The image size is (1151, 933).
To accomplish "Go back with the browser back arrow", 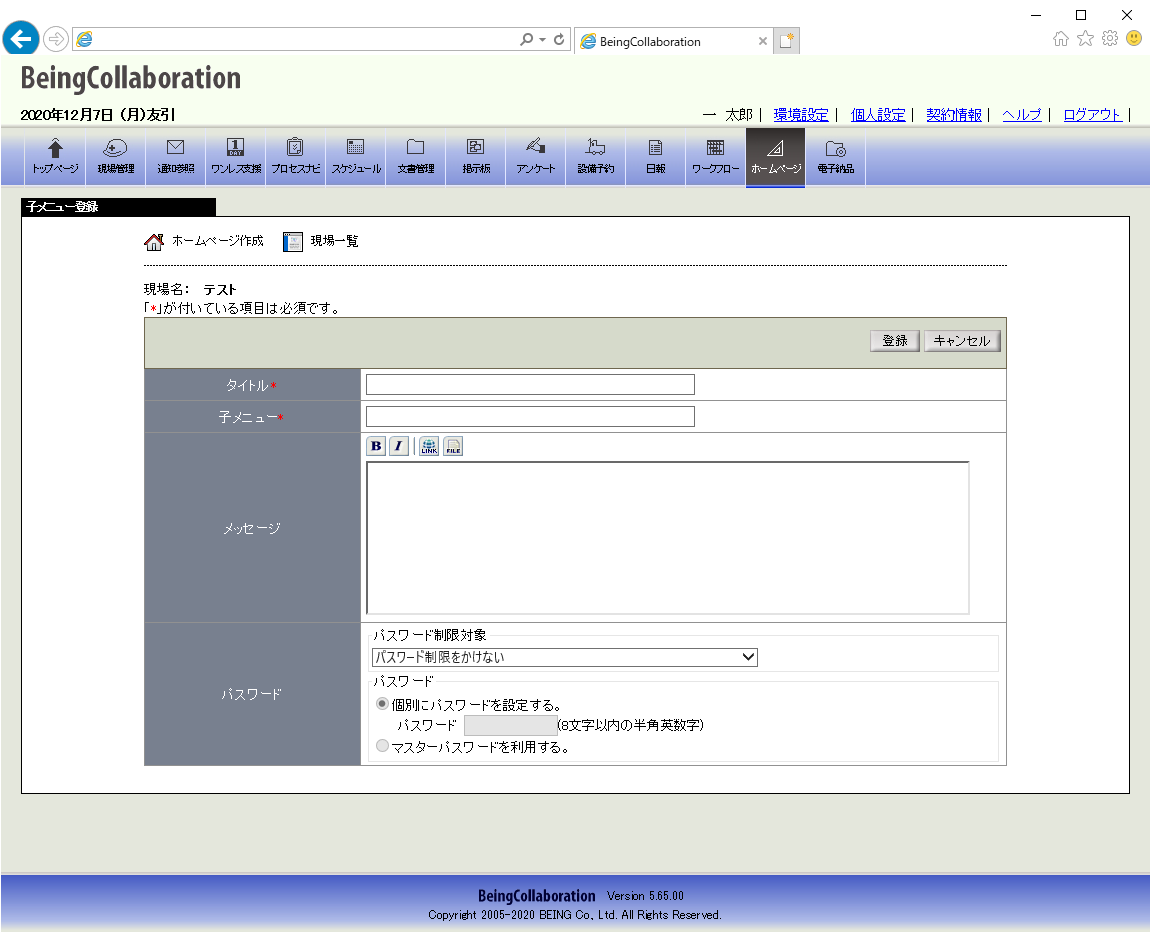I will click(x=21, y=38).
